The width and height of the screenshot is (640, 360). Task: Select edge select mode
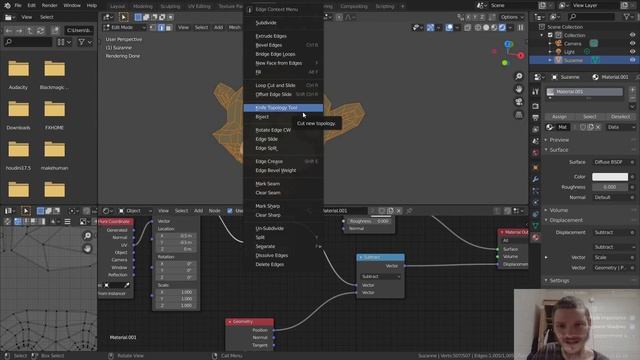pyautogui.click(x=161, y=27)
